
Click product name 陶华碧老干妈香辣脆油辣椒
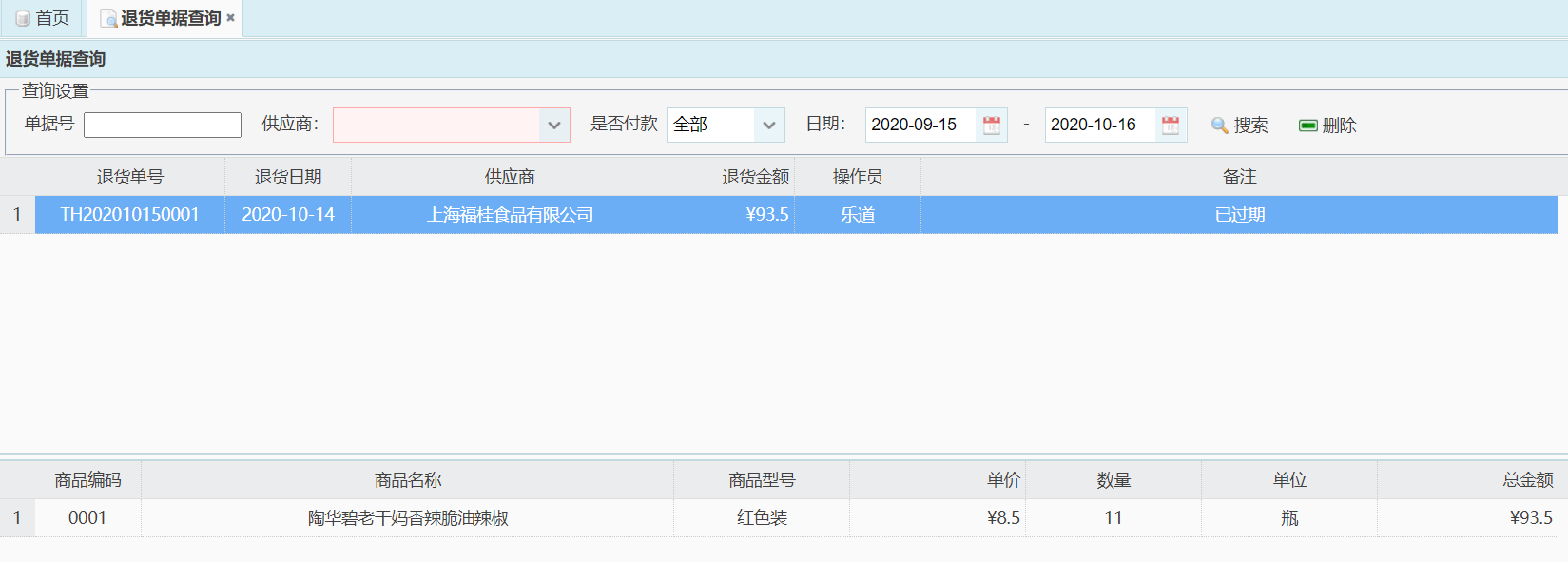click(408, 518)
